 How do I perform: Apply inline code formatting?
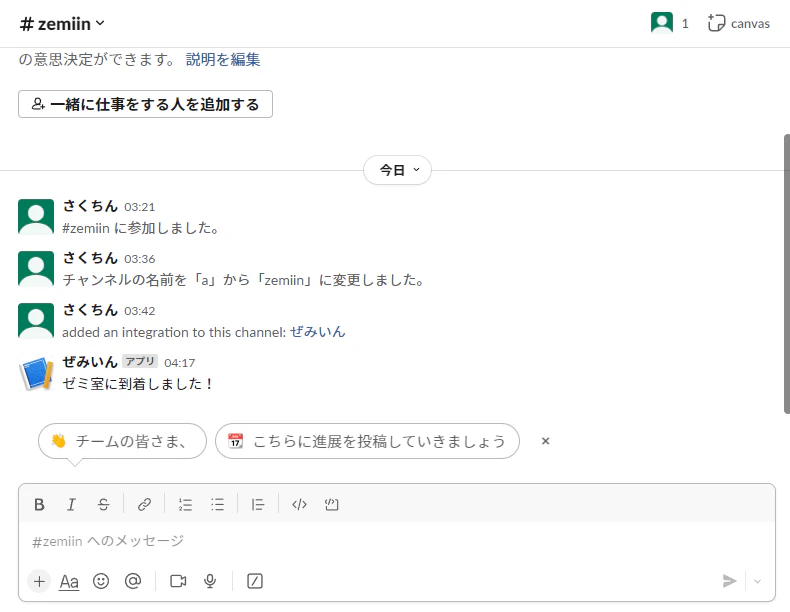point(299,504)
